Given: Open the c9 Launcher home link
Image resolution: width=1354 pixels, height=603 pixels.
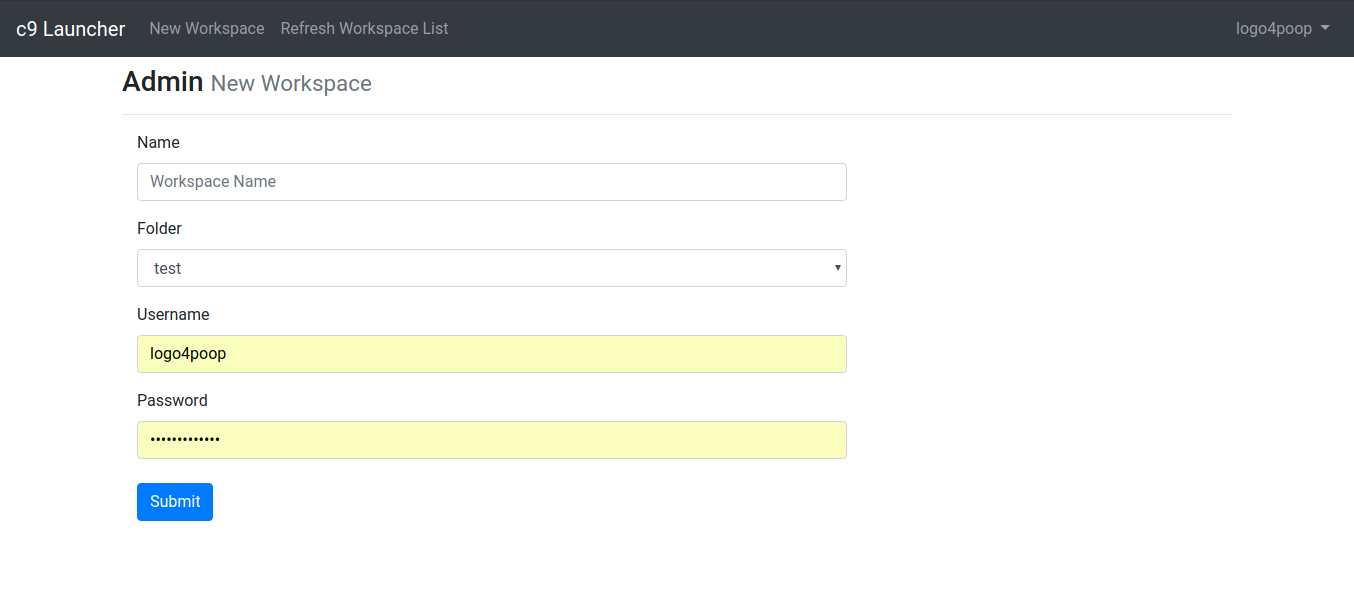Looking at the screenshot, I should 70,29.
